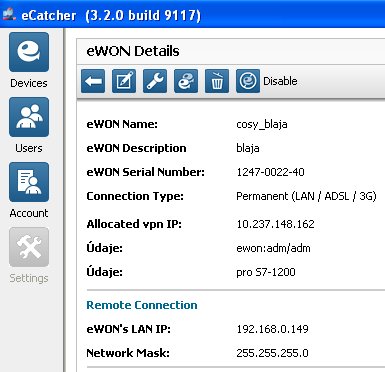Image resolution: width=385 pixels, height=372 pixels.
Task: Click the Allocated vpn IP: label
Action: tap(134, 224)
